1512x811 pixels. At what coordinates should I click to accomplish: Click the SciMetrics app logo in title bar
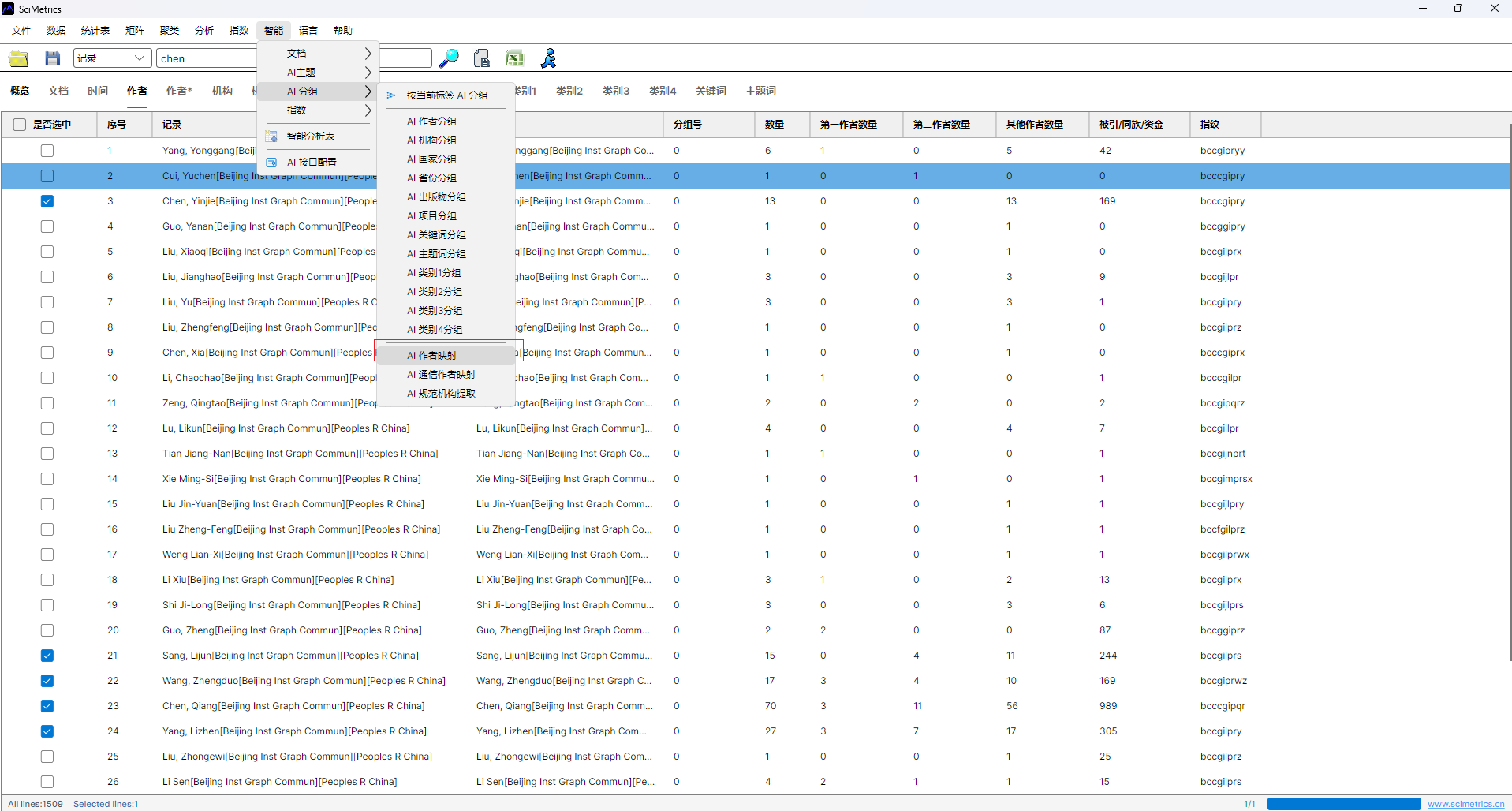tap(9, 9)
